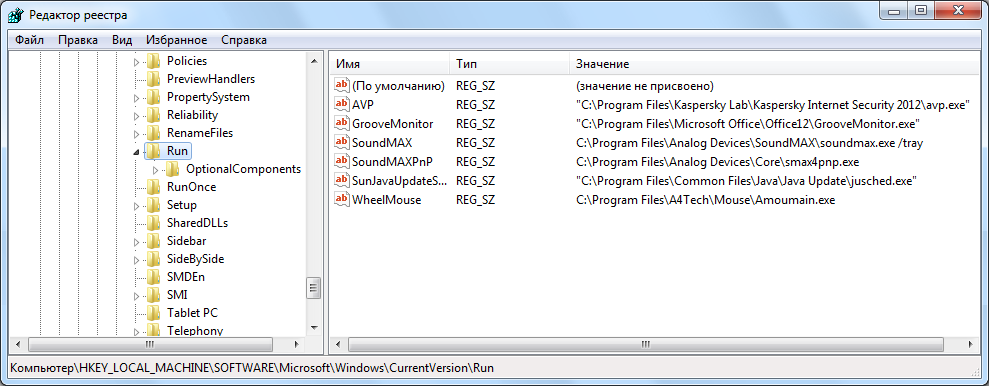The height and width of the screenshot is (386, 989).
Task: Click the SMDEn folder icon
Action: click(x=153, y=277)
